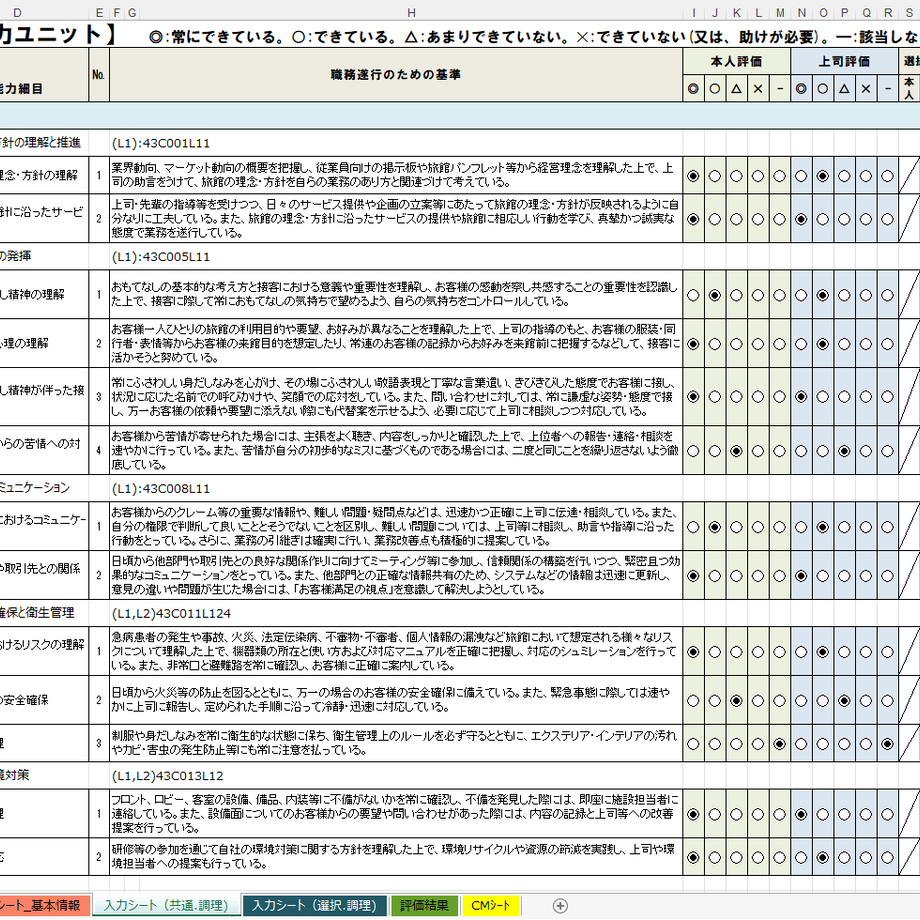Switch to the 基本情報 sheet tab
This screenshot has height=920, width=920.
pyautogui.click(x=45, y=905)
